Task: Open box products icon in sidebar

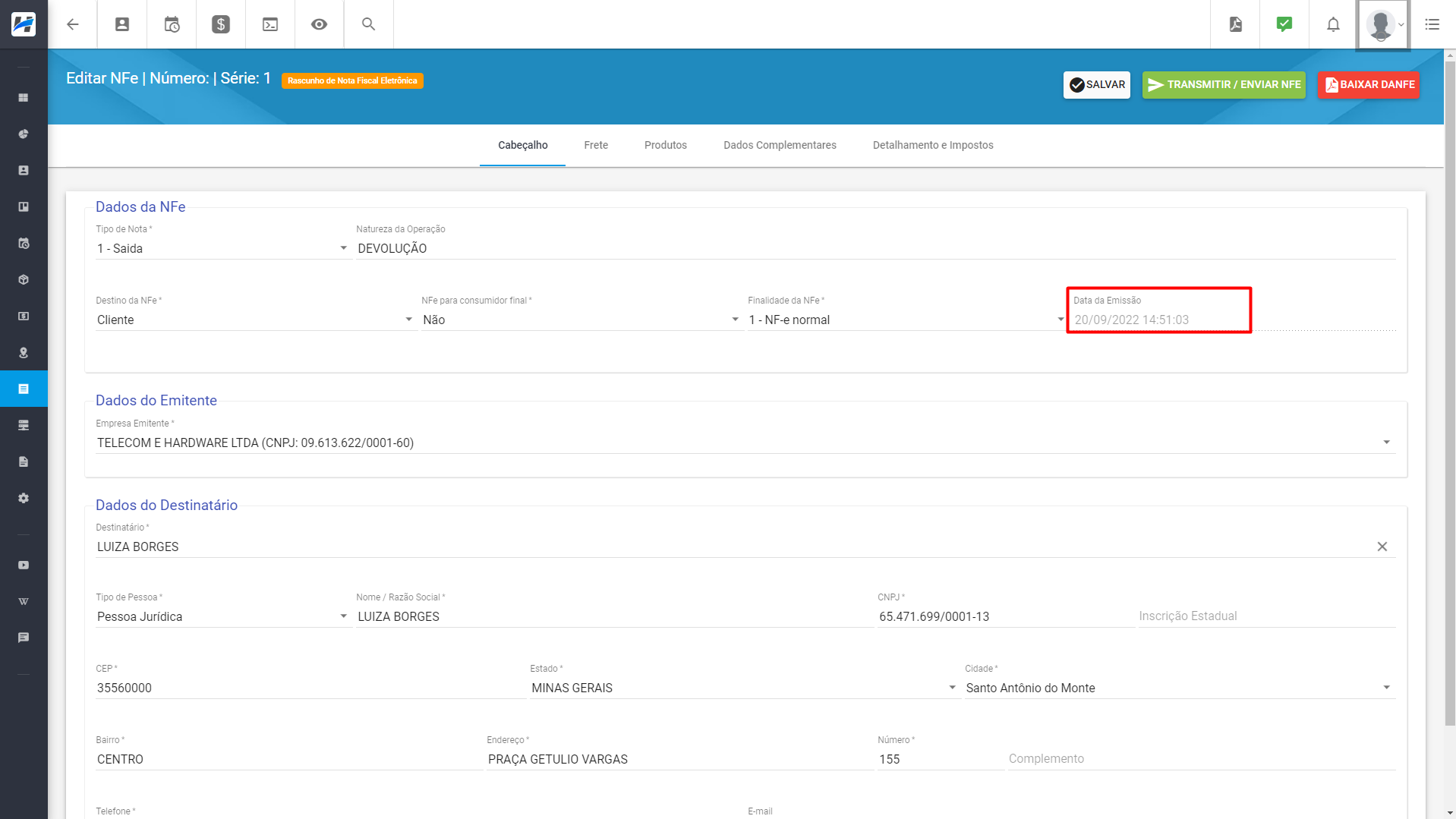Action: coord(24,280)
